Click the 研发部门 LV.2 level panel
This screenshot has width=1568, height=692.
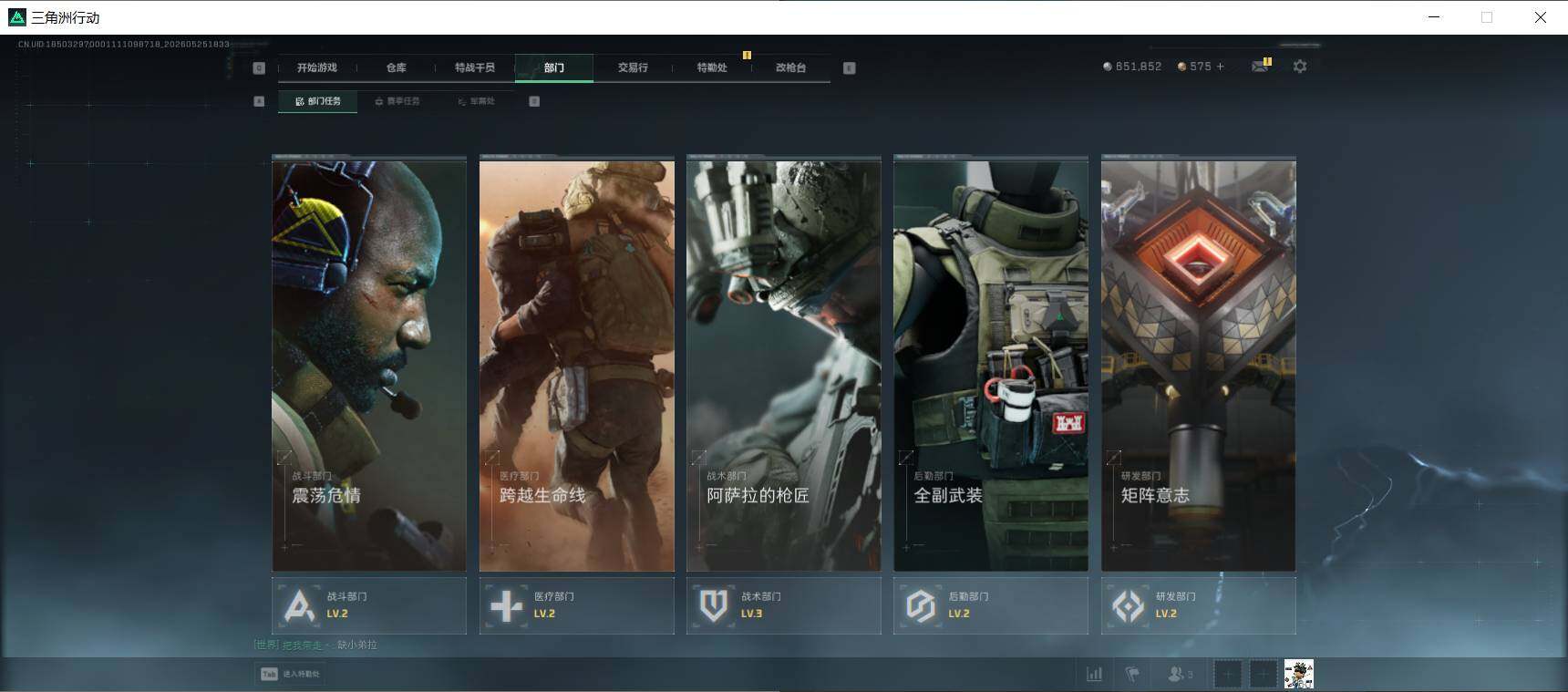coord(1199,605)
